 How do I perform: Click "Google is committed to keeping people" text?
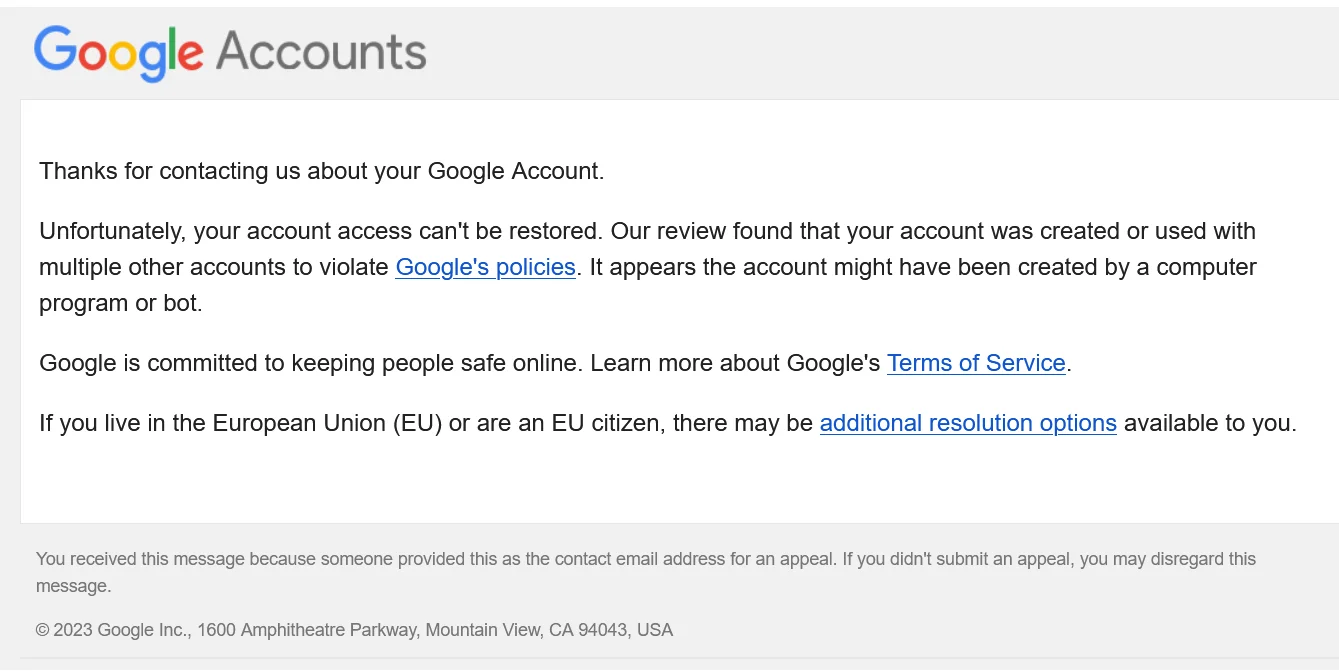tap(209, 363)
